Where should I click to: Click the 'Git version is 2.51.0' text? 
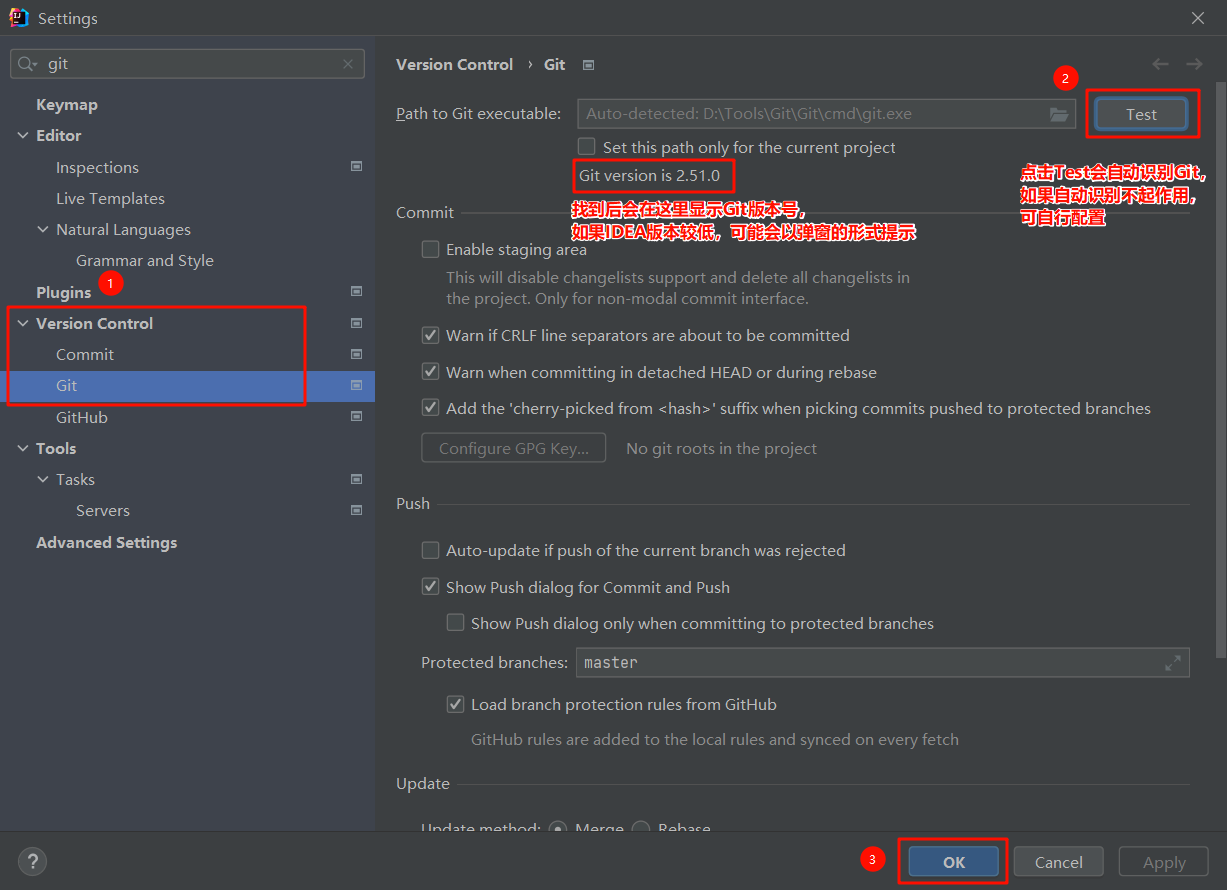(649, 176)
